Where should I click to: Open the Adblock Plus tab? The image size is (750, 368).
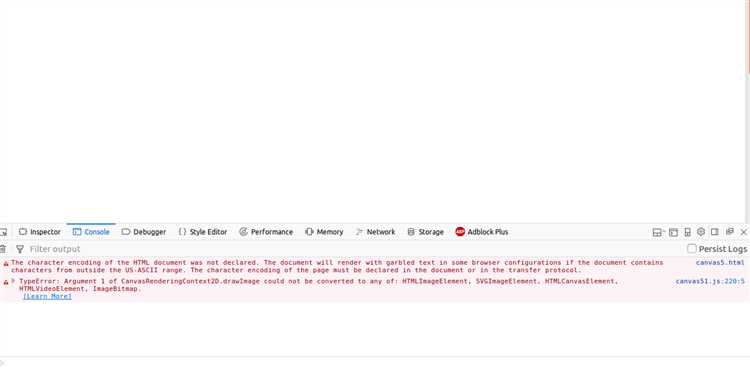click(x=482, y=232)
